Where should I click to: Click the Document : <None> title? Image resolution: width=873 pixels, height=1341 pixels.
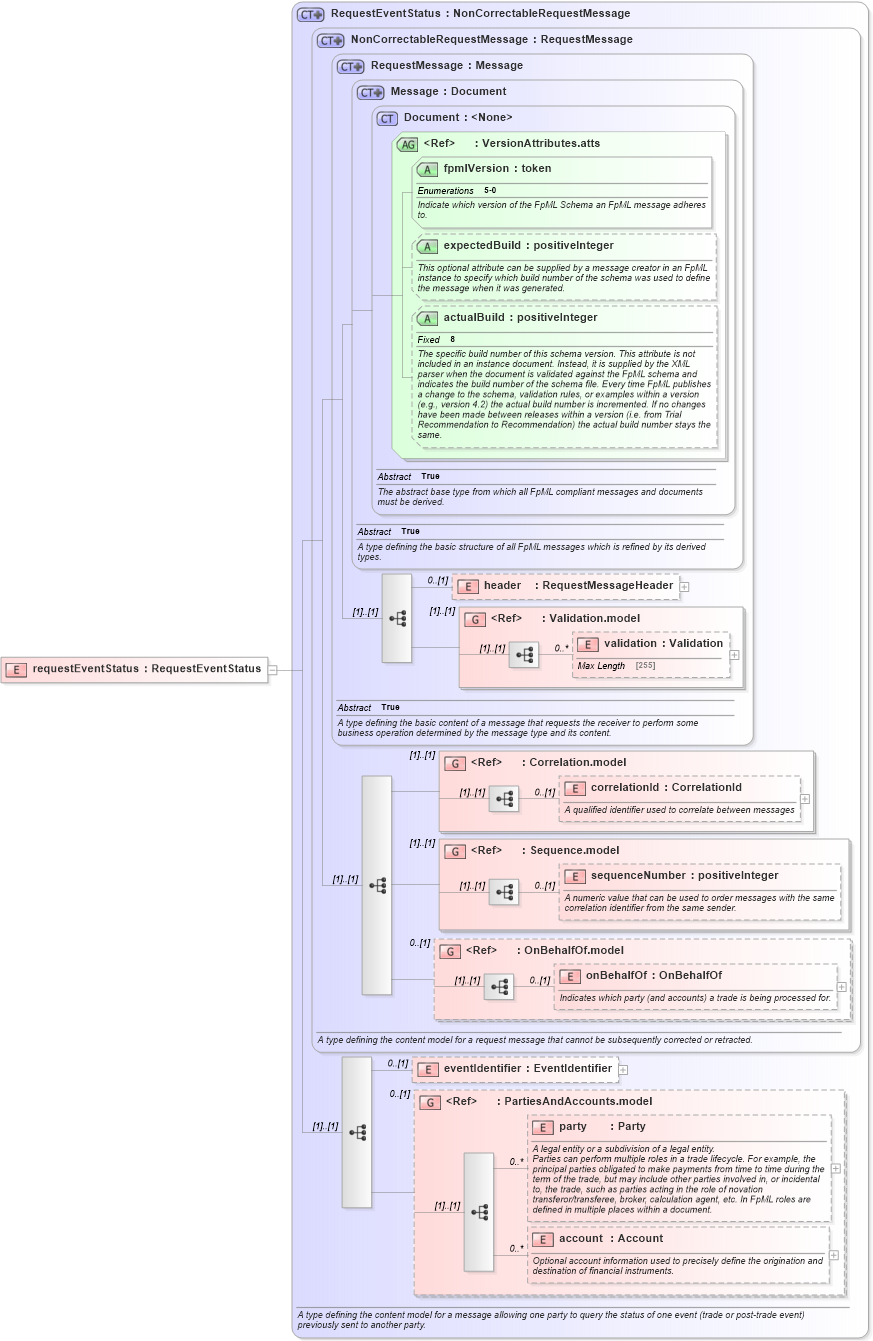click(x=458, y=118)
